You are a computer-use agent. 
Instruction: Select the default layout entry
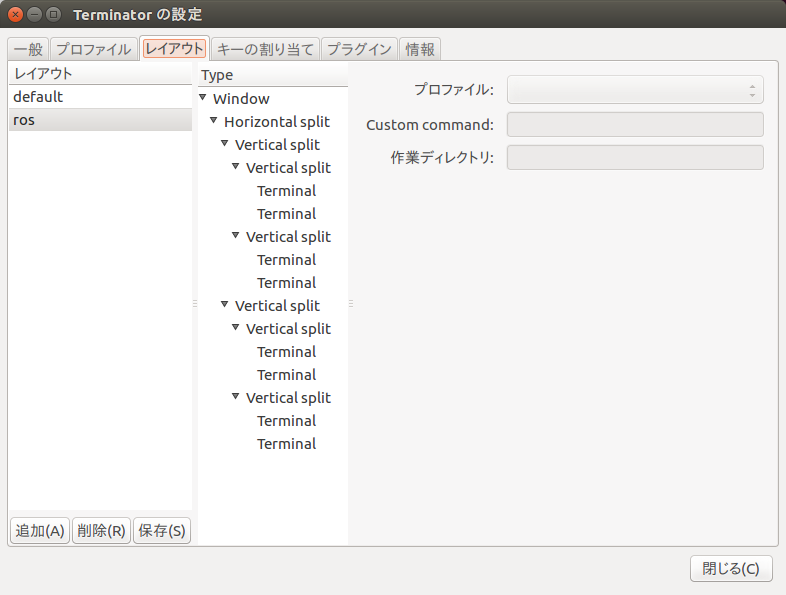point(100,97)
